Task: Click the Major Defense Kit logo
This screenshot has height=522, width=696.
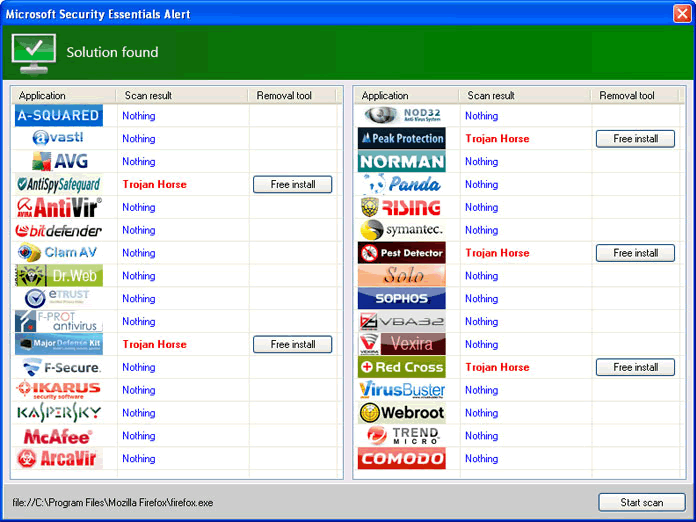Action: click(x=59, y=344)
